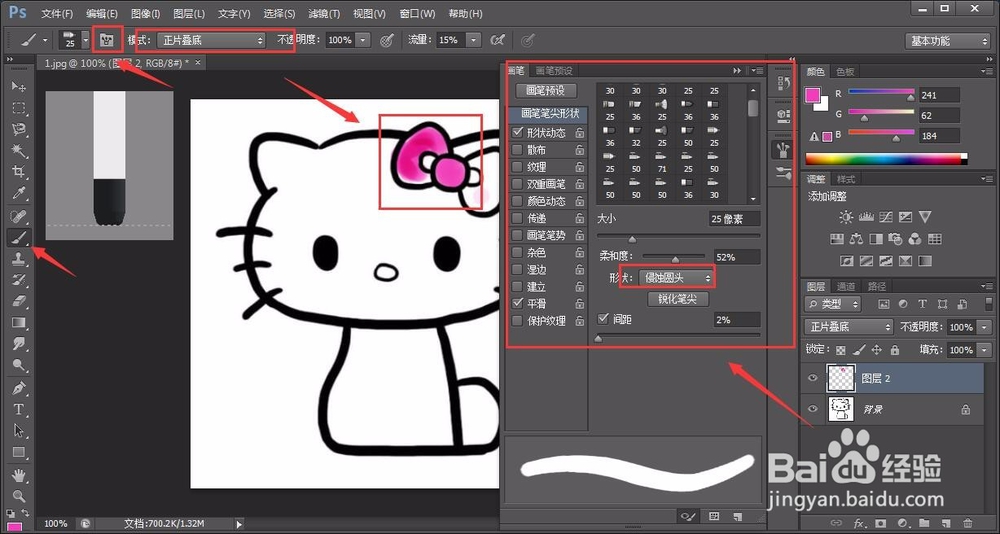Switch to the 画笔预设 tab
The height and width of the screenshot is (534, 1000).
554,70
